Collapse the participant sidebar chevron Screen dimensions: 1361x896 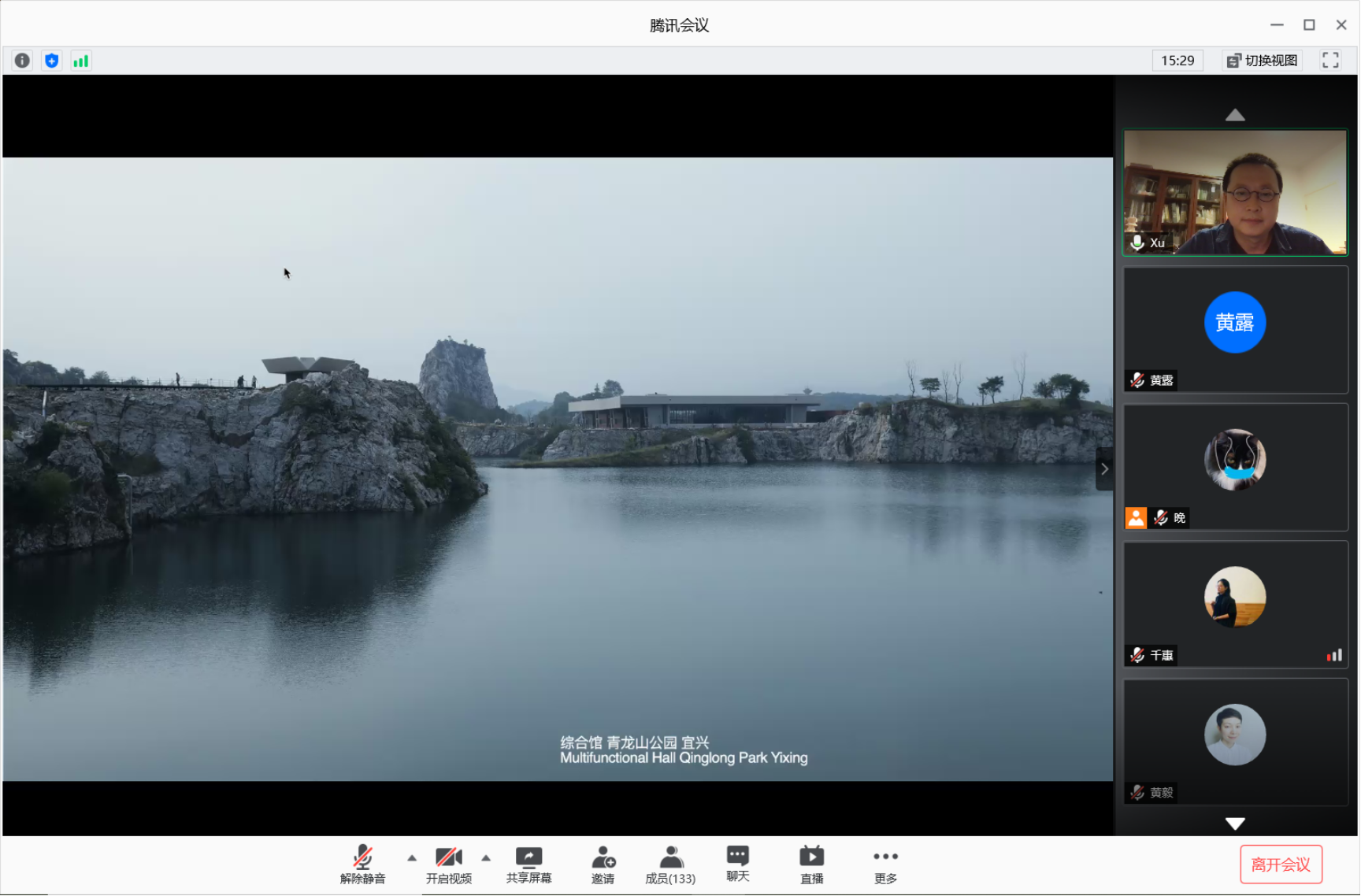click(1104, 469)
